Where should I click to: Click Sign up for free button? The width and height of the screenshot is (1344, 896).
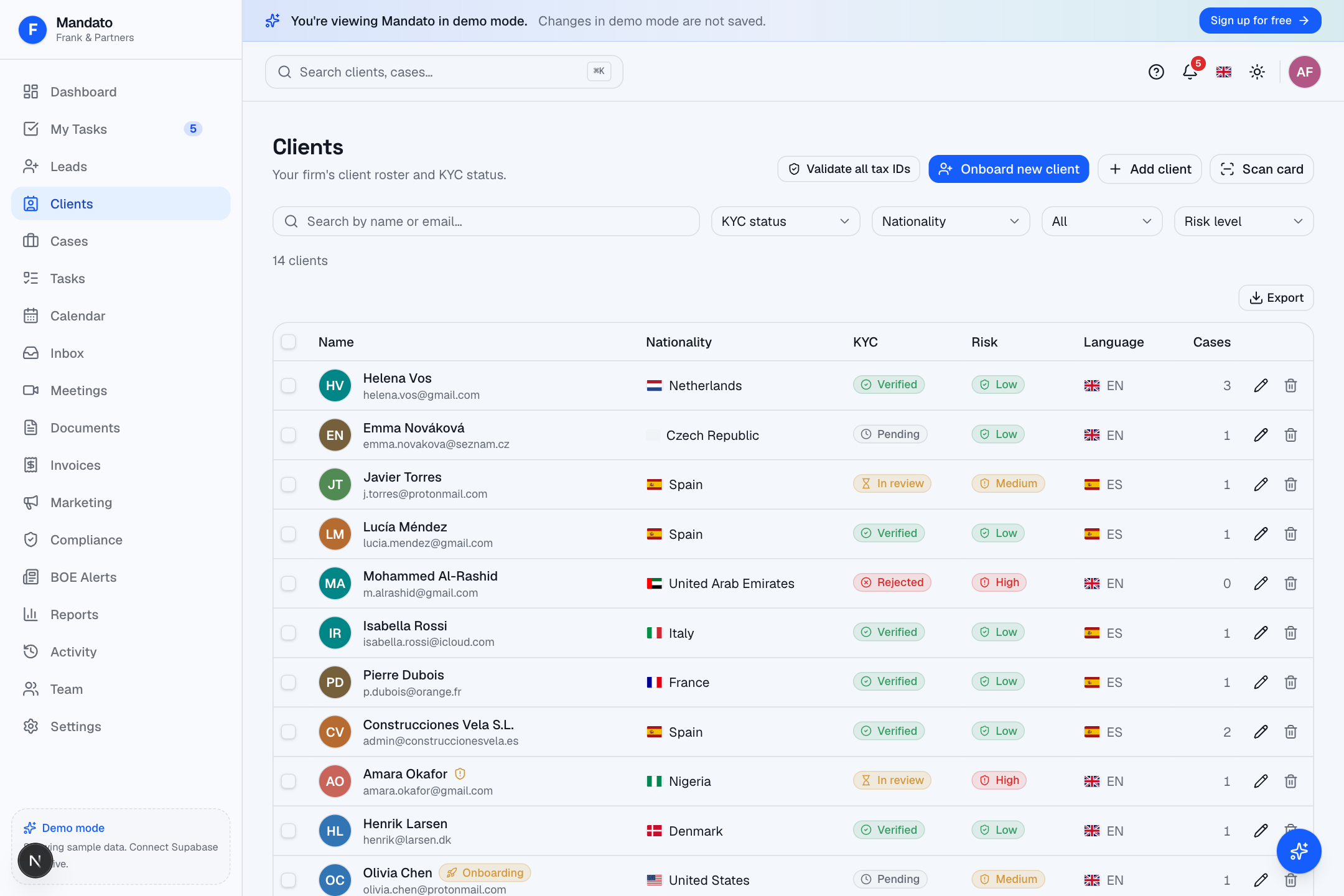[x=1259, y=21]
